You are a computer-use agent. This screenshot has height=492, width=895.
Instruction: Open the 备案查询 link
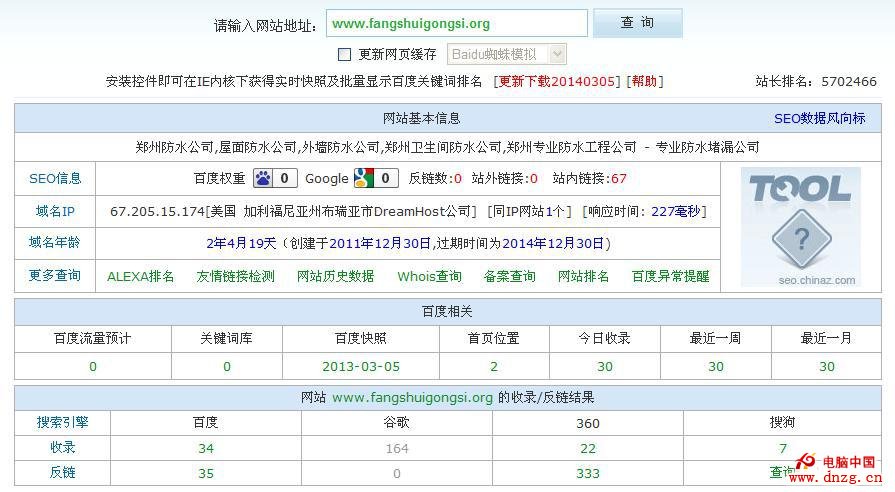point(509,276)
